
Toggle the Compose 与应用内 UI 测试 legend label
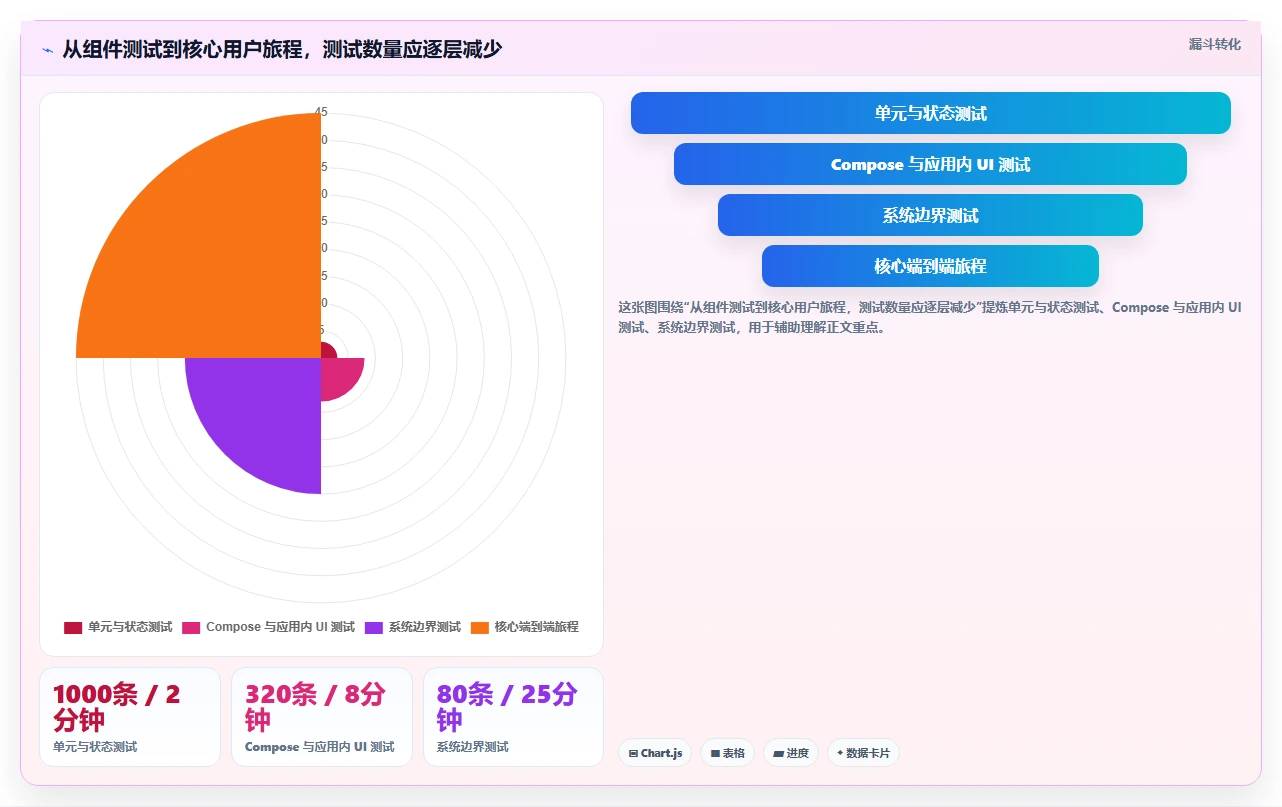(x=280, y=627)
